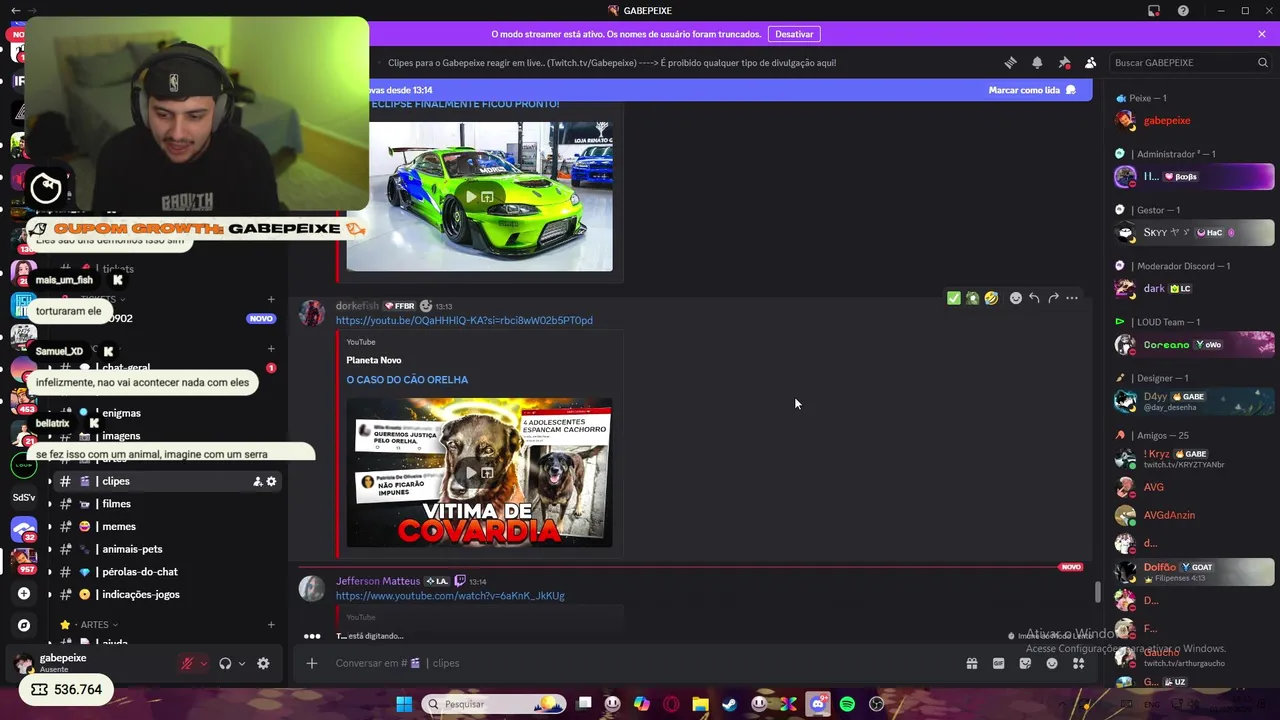
Task: Expand threads of indicações-jogos channel
Action: (x=50, y=594)
